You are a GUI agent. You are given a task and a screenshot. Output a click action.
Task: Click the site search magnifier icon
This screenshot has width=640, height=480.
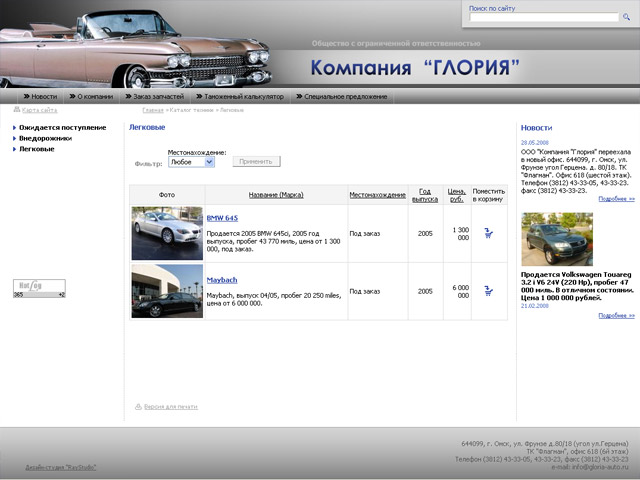[626, 17]
